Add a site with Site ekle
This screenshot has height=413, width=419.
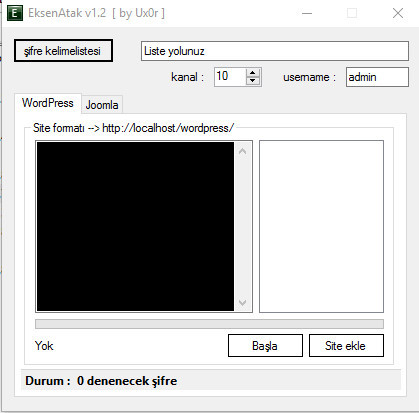coord(346,346)
